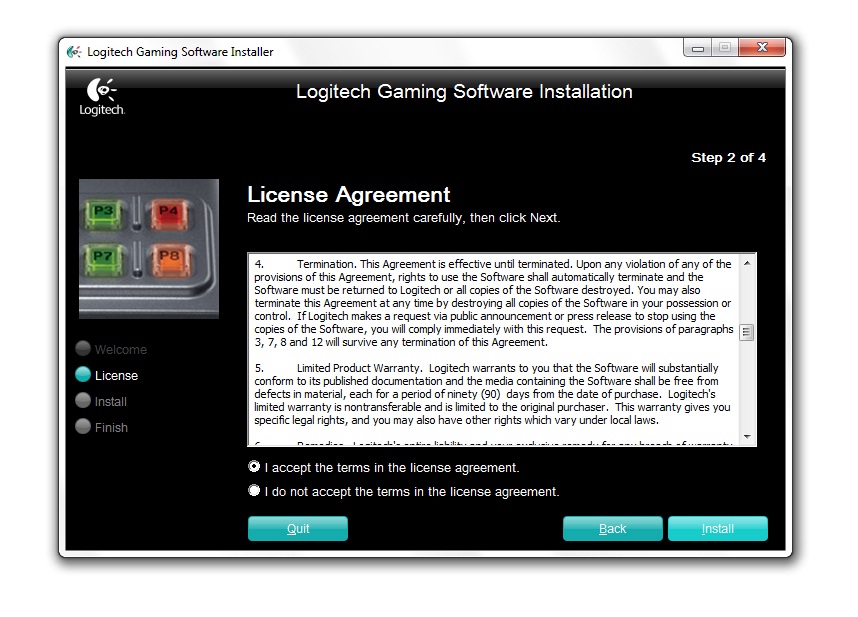Minimize the installer window

click(x=698, y=48)
